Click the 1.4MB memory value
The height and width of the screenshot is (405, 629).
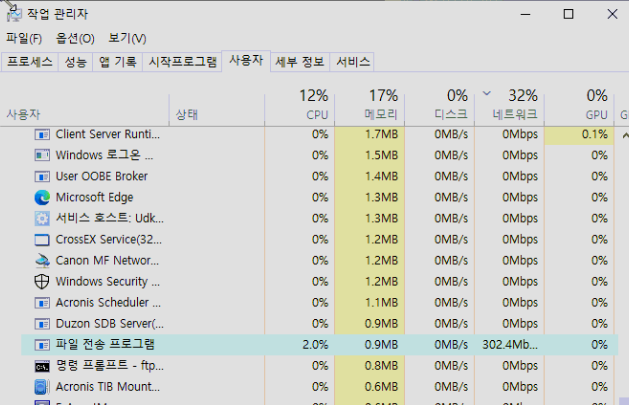[381, 176]
